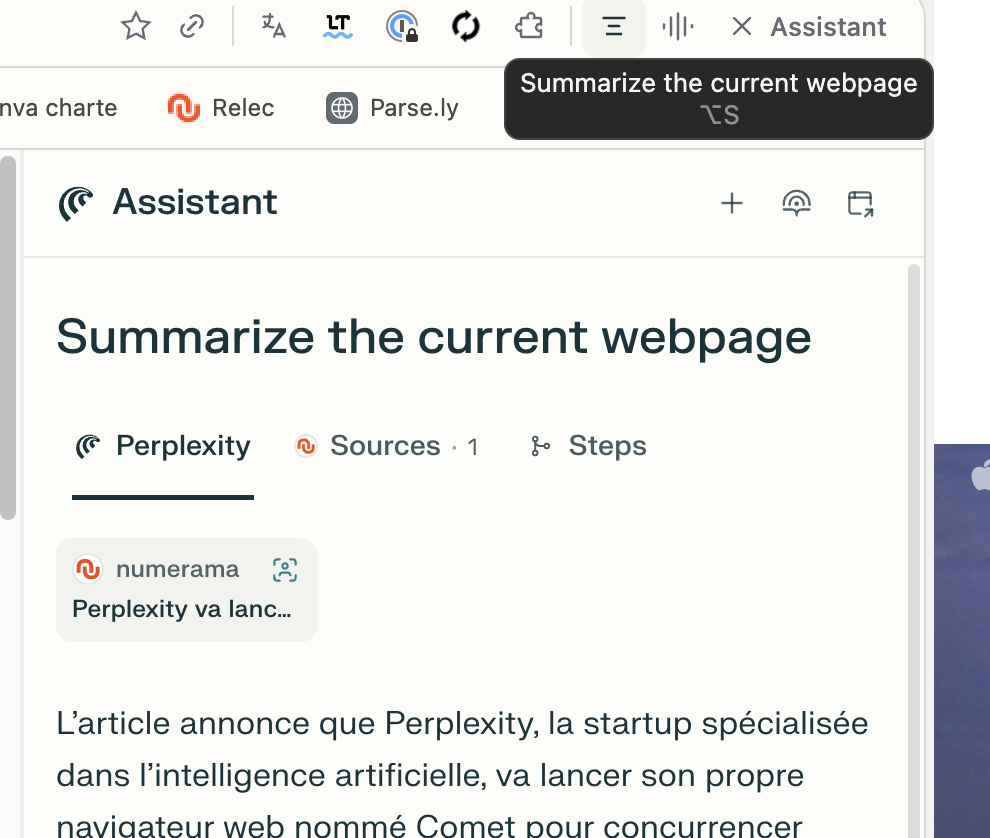Click the circular arrows sync extension icon
The image size is (990, 838).
[x=466, y=27]
